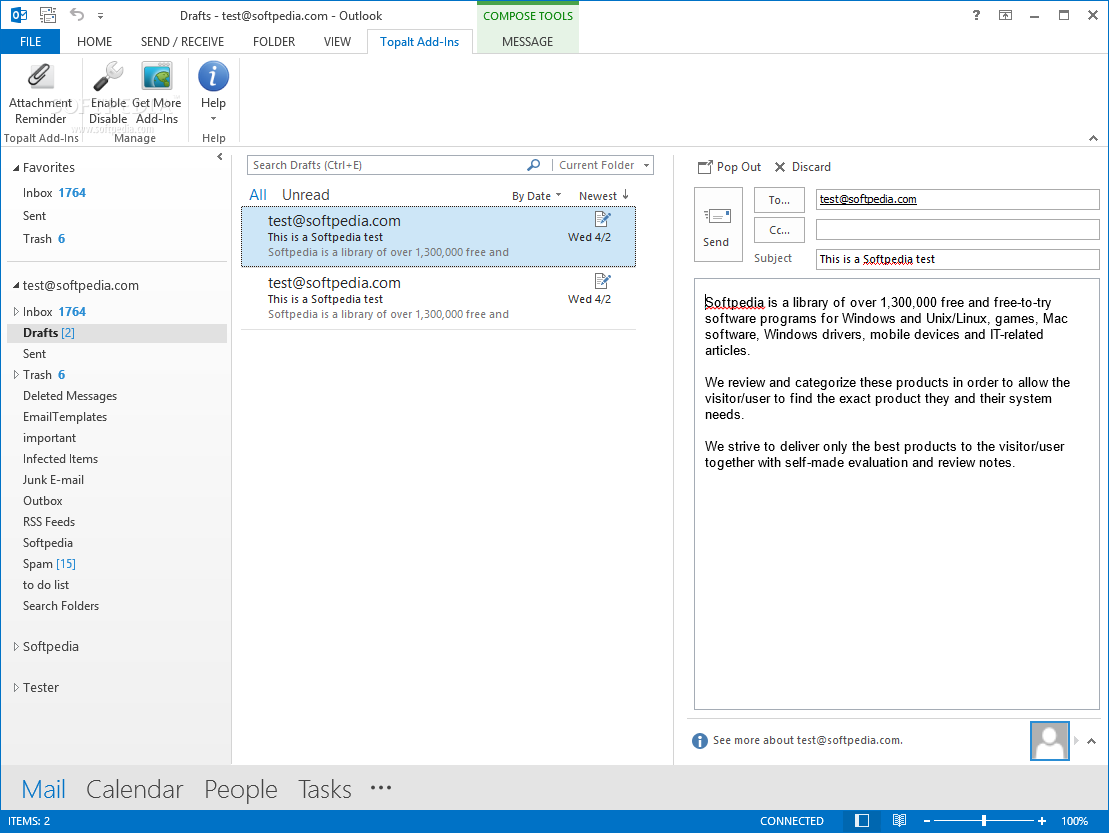Switch to the FOLDER tab
This screenshot has width=1109, height=833.
(274, 42)
